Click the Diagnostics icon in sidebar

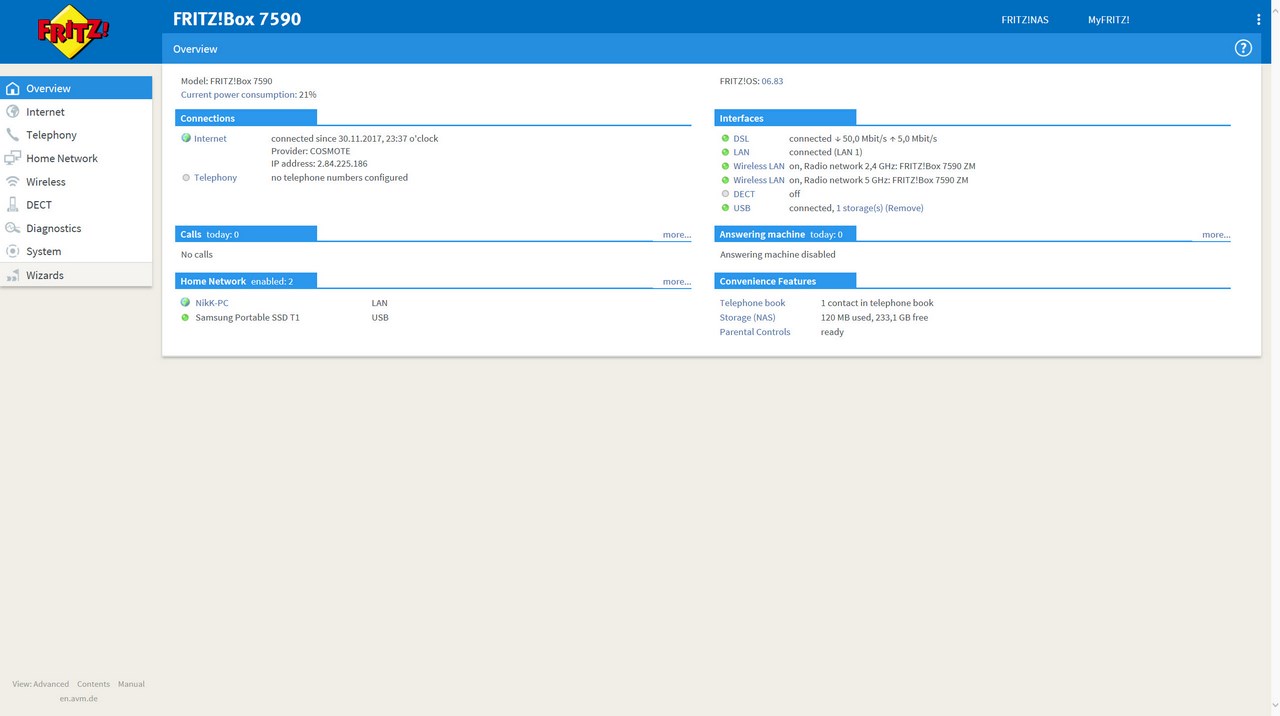[13, 228]
